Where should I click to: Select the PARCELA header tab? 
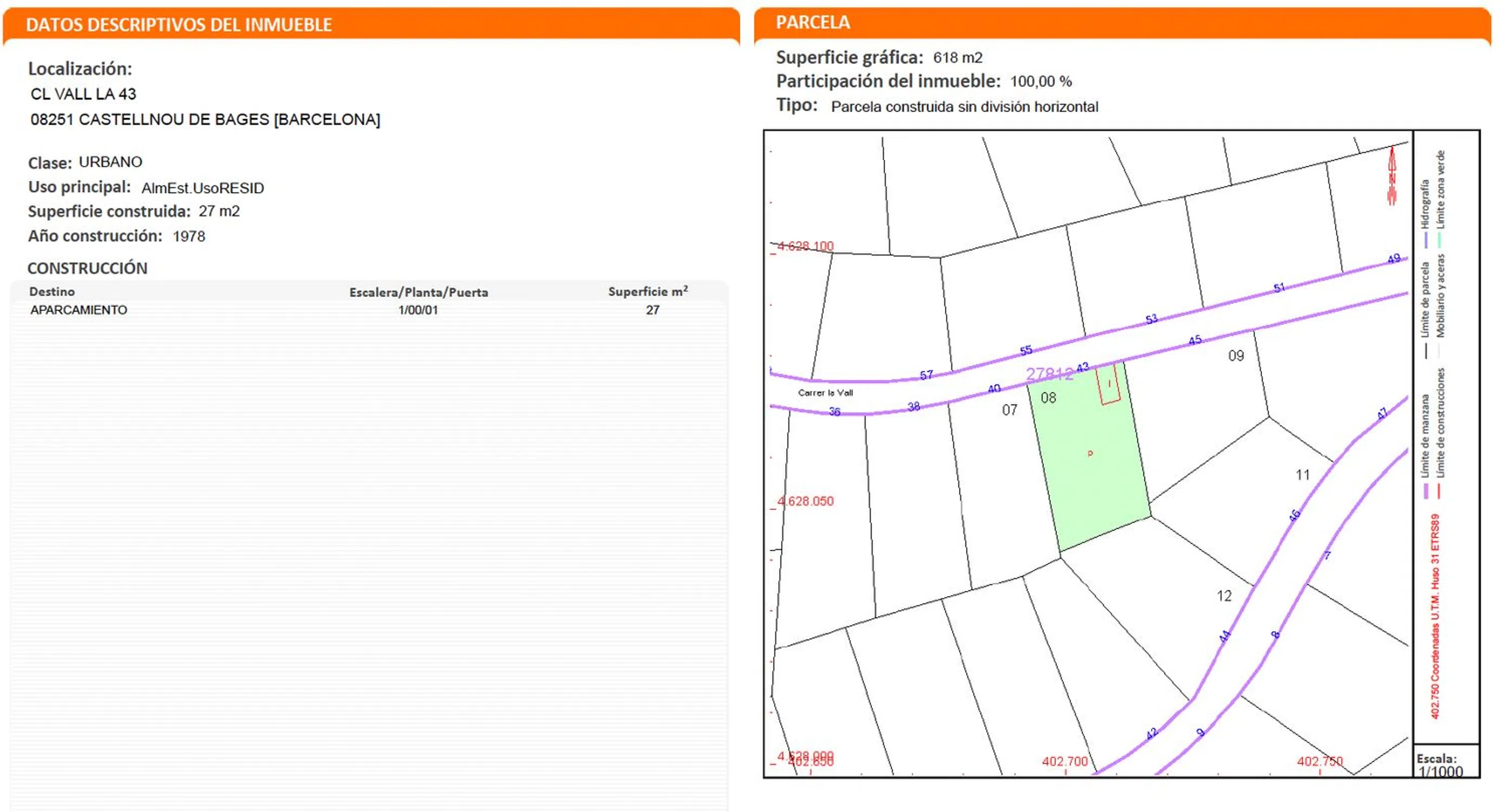click(813, 22)
